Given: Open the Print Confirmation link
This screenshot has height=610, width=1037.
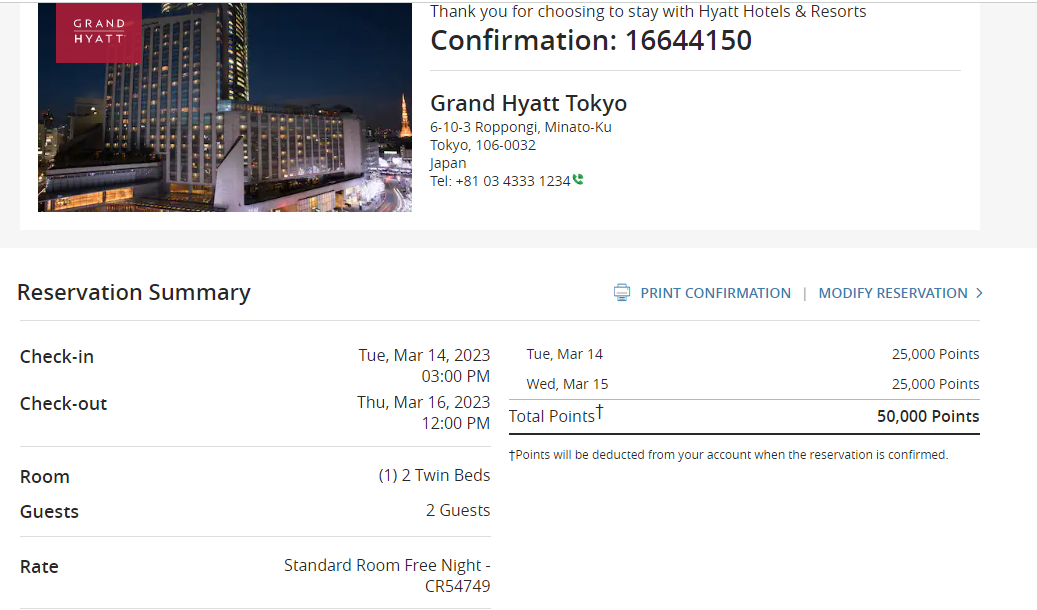Looking at the screenshot, I should pos(715,293).
